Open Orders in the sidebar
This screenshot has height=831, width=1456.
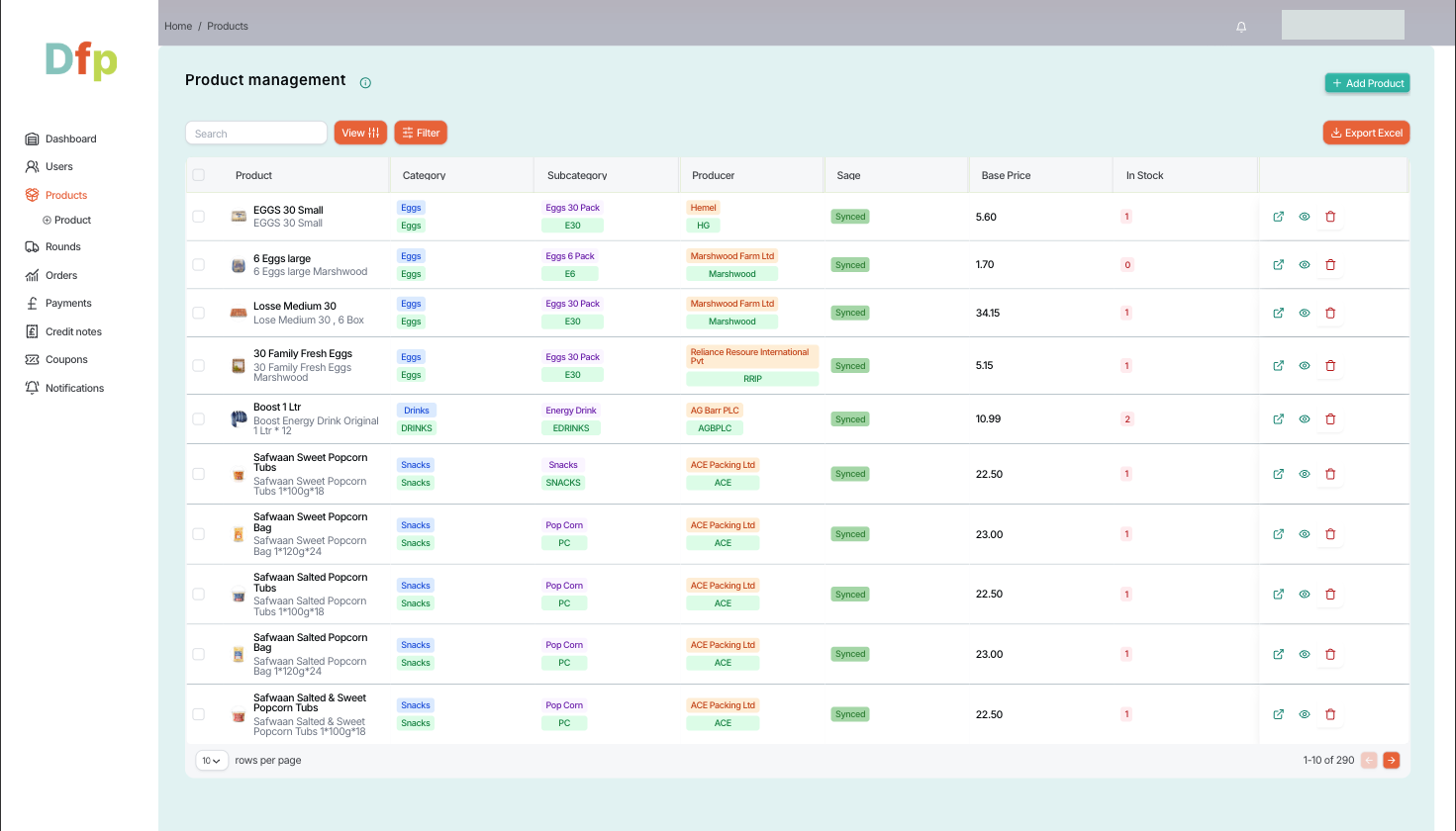pyautogui.click(x=61, y=276)
